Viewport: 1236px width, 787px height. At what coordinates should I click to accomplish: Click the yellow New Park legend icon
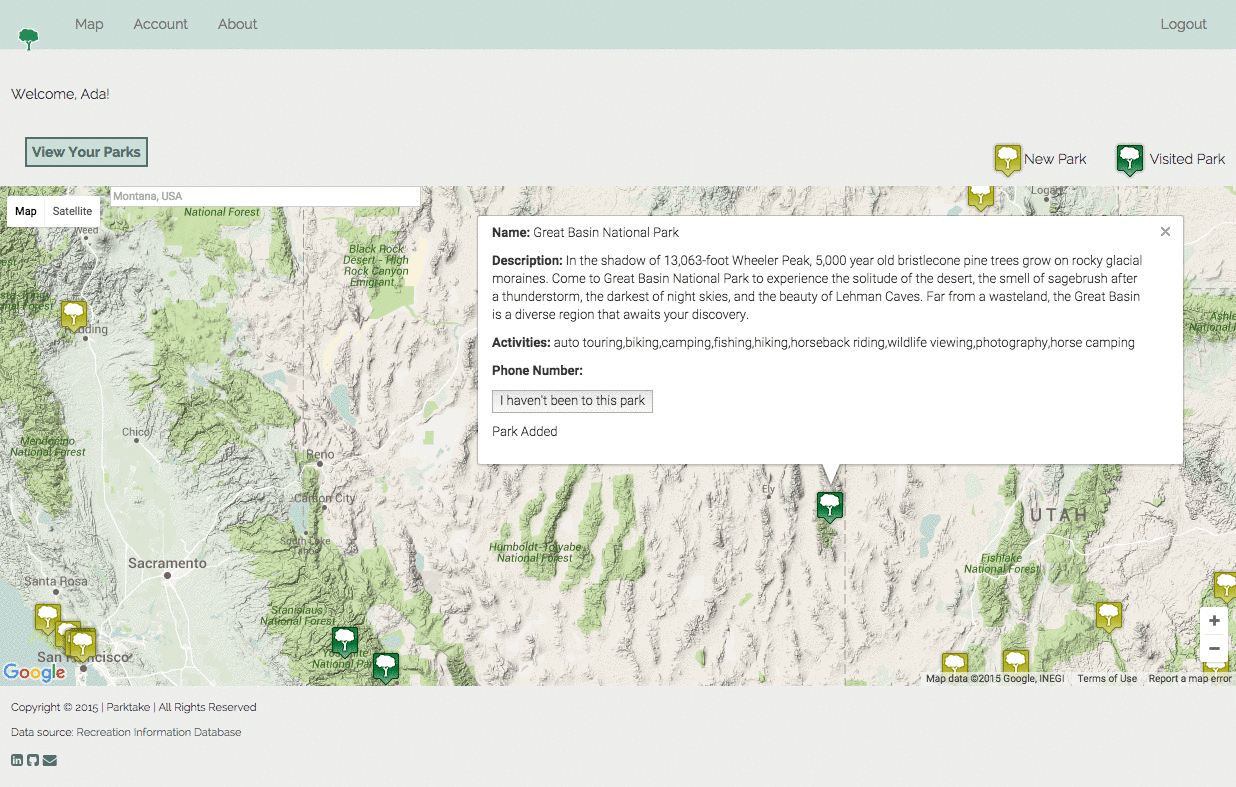1008,159
